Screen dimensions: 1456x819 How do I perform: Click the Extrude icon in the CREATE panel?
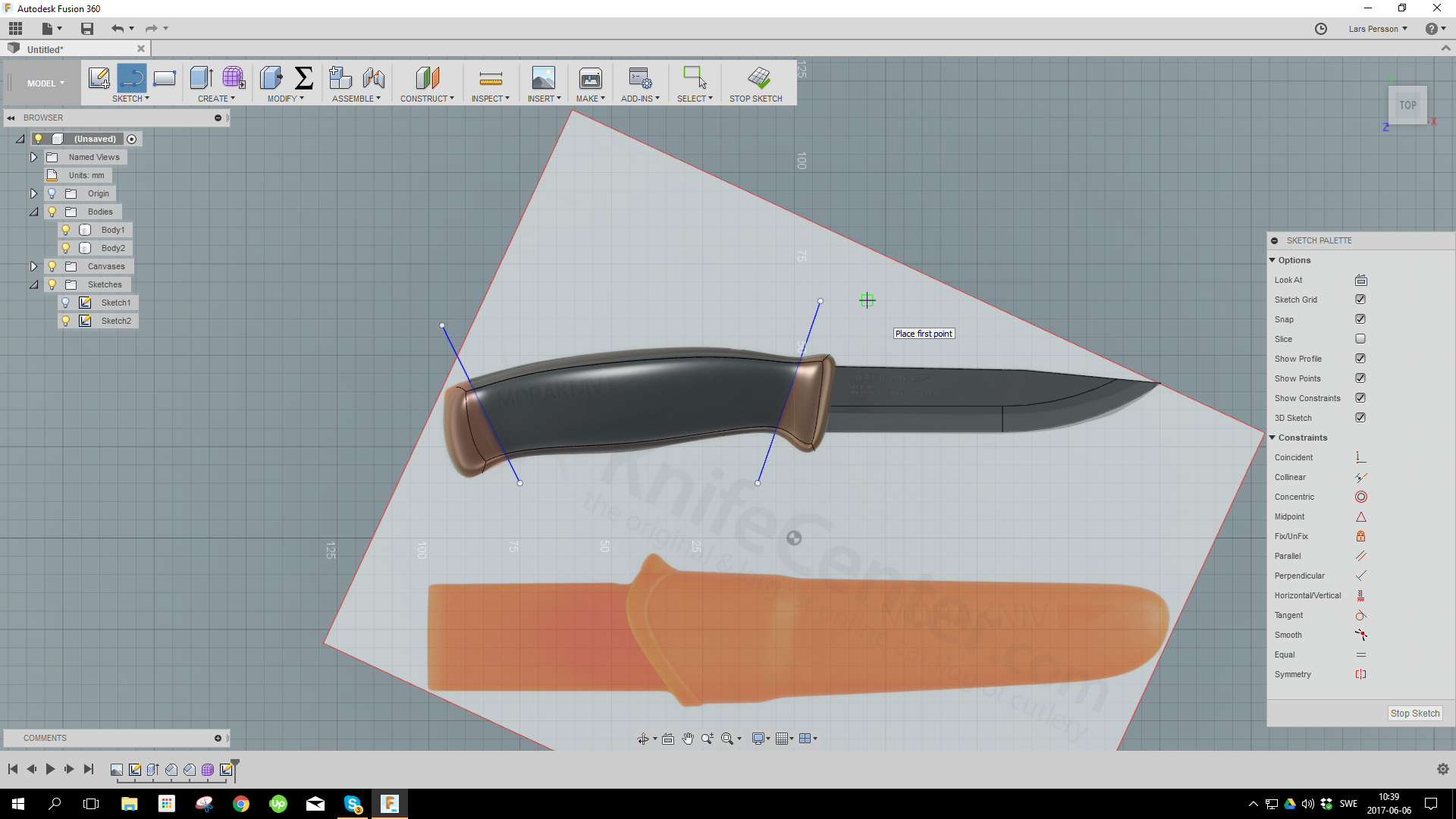200,78
